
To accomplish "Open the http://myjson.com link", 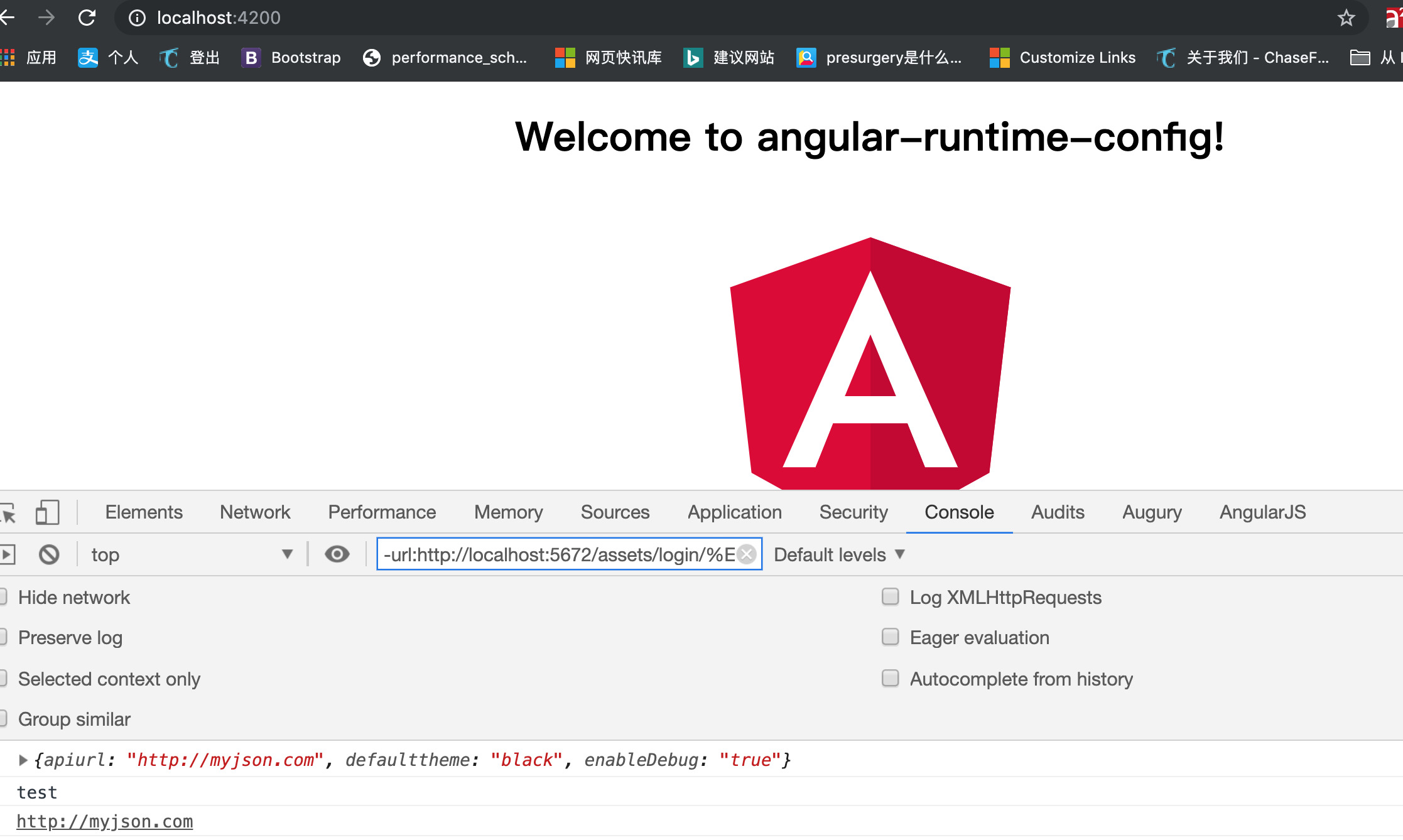I will pyautogui.click(x=104, y=821).
